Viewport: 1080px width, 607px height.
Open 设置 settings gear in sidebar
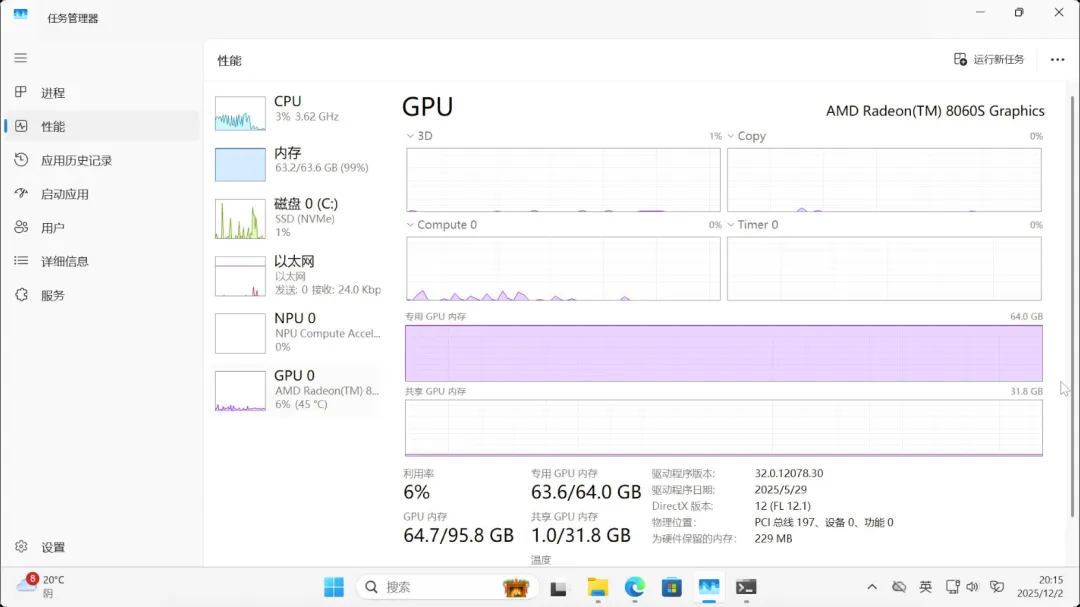(x=20, y=547)
